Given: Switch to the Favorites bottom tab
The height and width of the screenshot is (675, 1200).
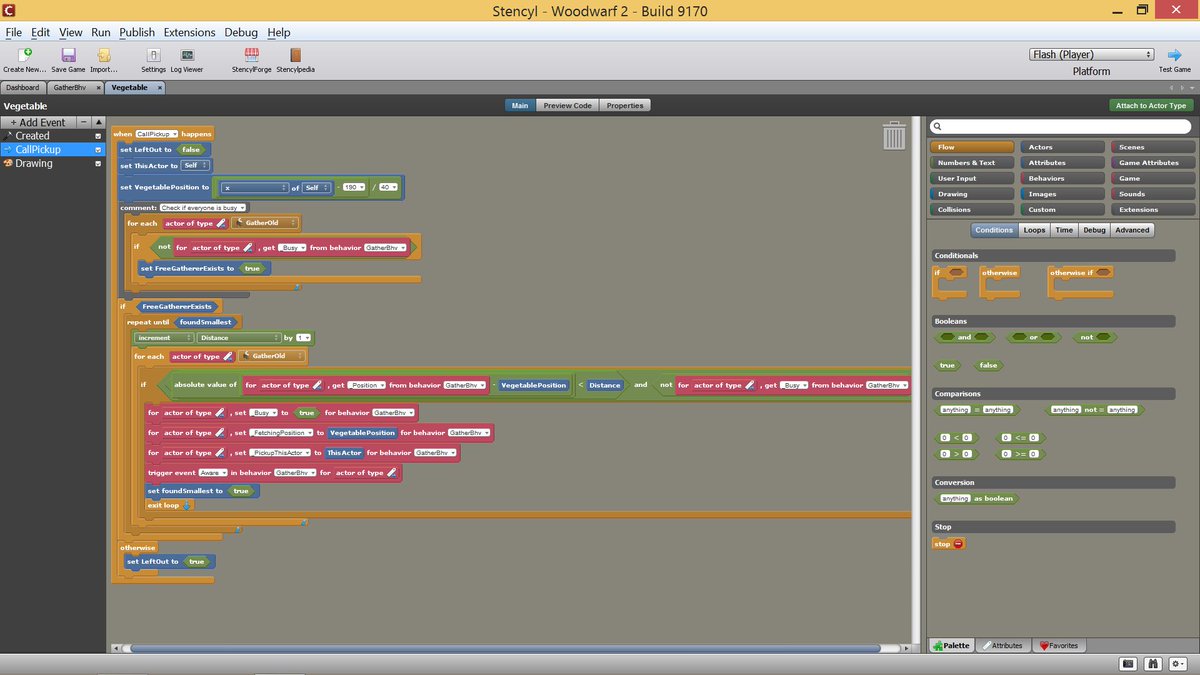Looking at the screenshot, I should (x=1059, y=646).
